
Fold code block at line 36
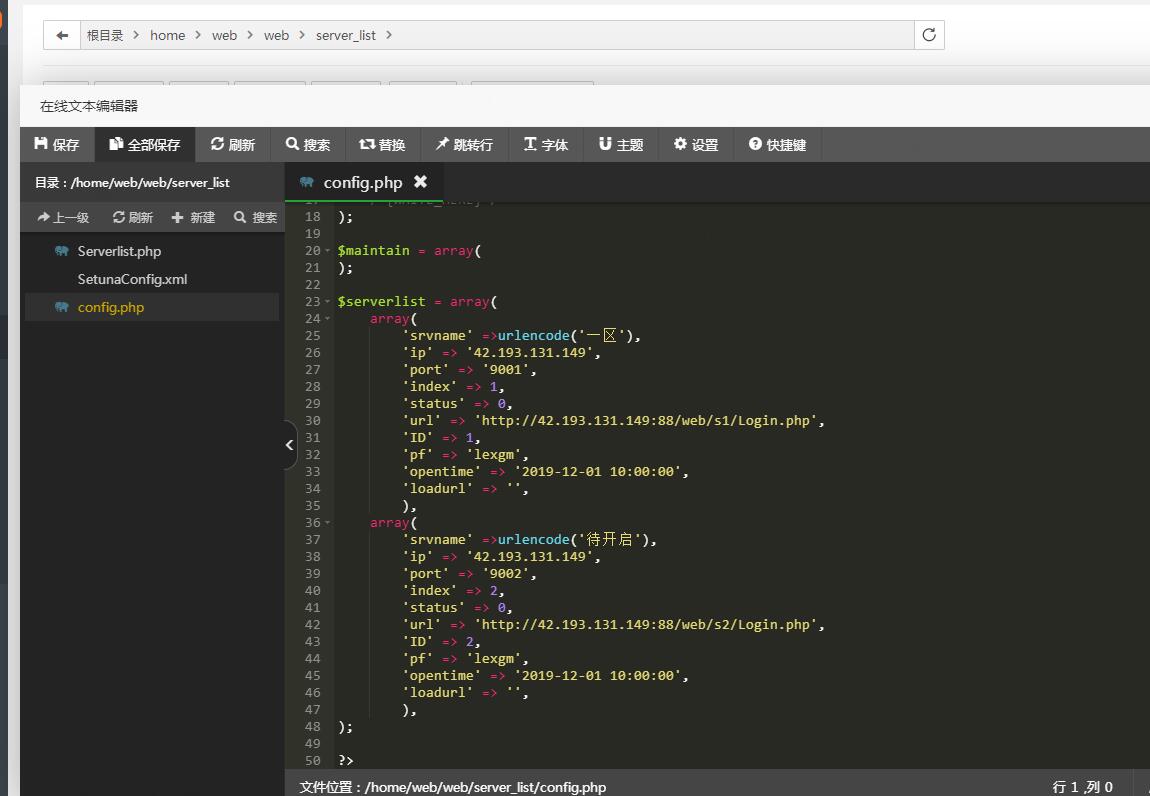329,523
